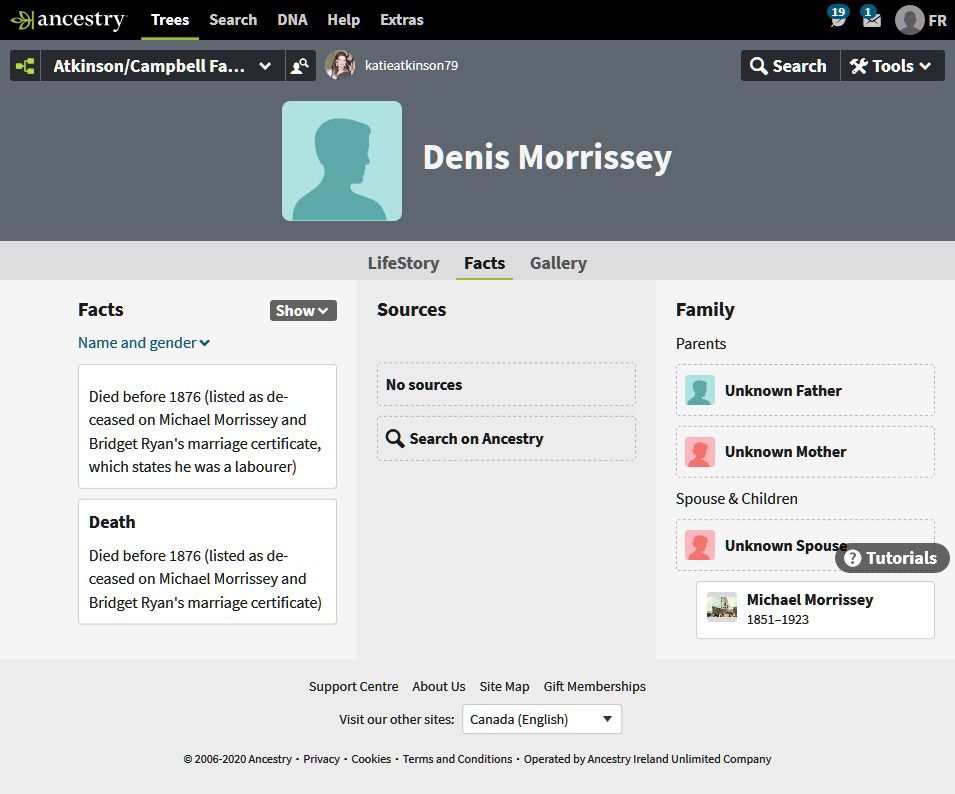Open the Trees menu
Image resolution: width=955 pixels, height=794 pixels.
(170, 20)
